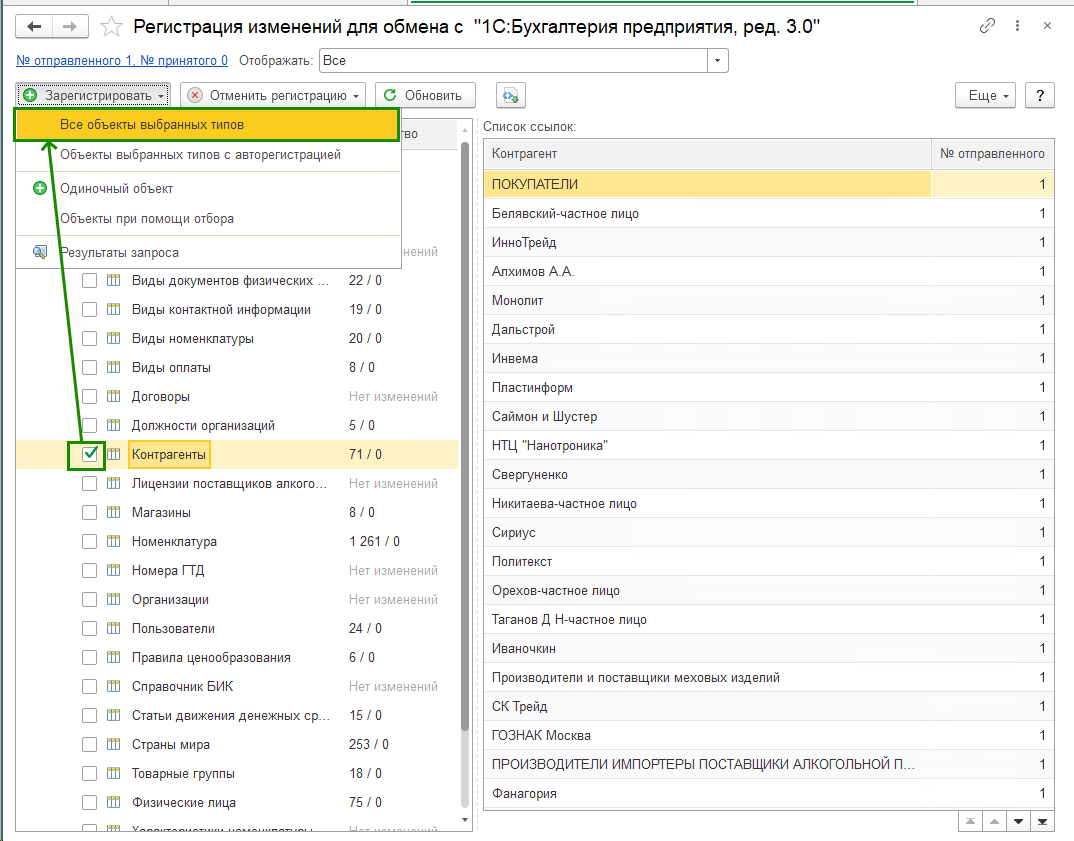Screen dimensions: 1074x841
Task: Click table icon of Магазины row
Action: [114, 512]
